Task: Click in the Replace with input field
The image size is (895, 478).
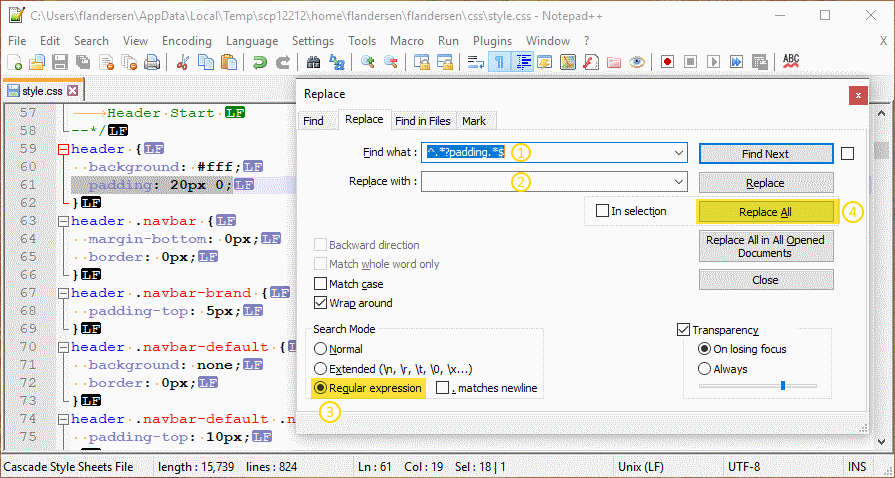Action: 554,182
